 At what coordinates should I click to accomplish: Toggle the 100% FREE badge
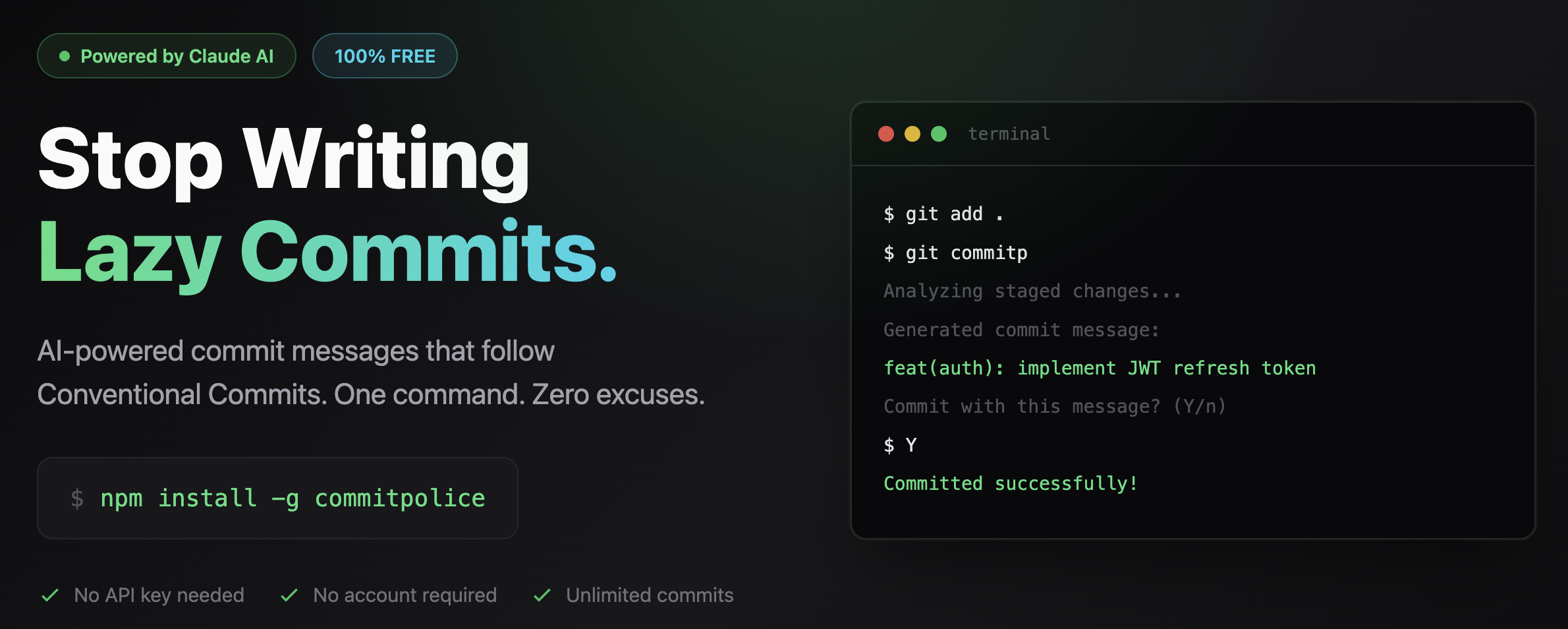(x=385, y=55)
